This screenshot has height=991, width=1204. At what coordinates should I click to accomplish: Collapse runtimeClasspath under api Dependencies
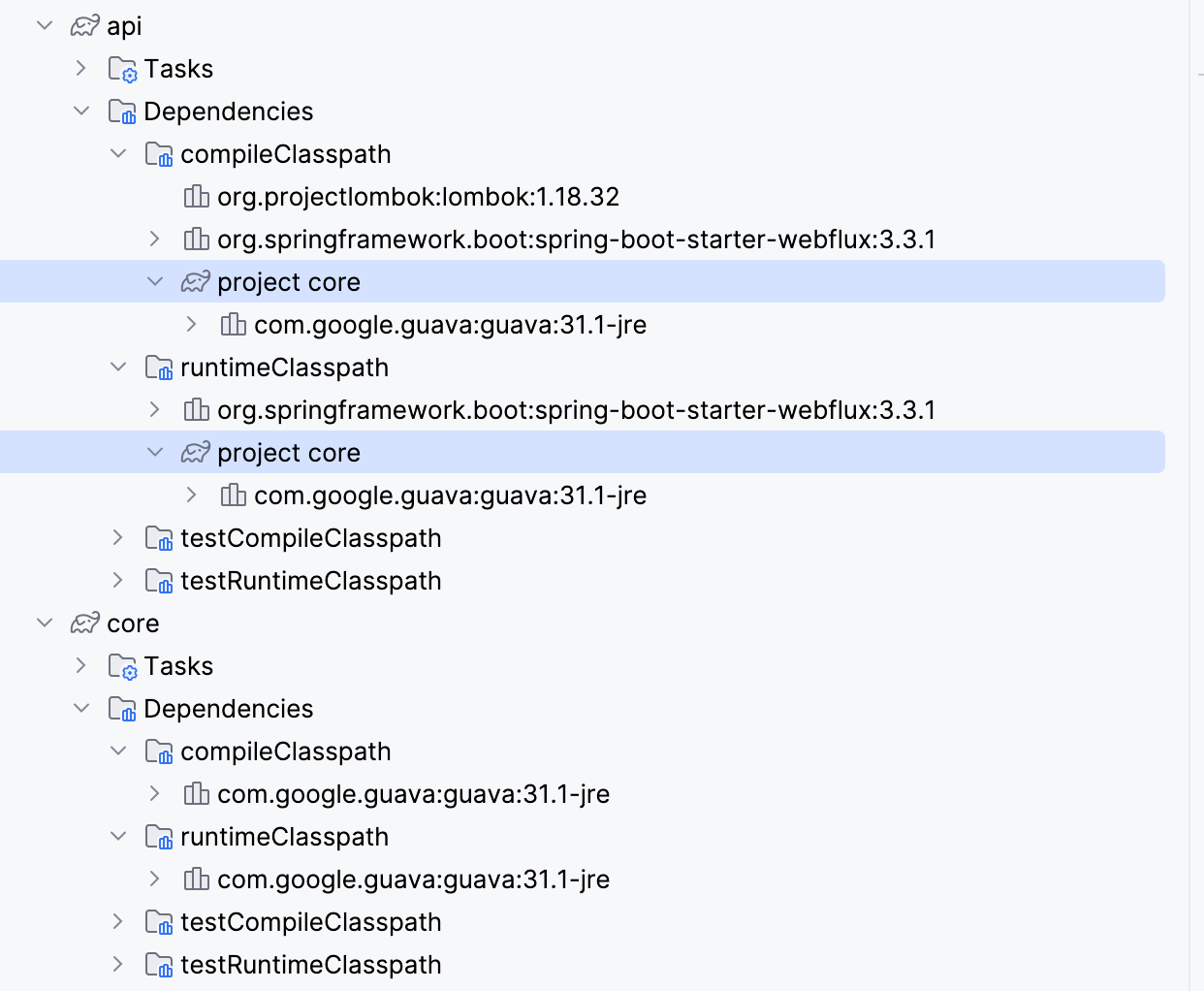(x=118, y=368)
